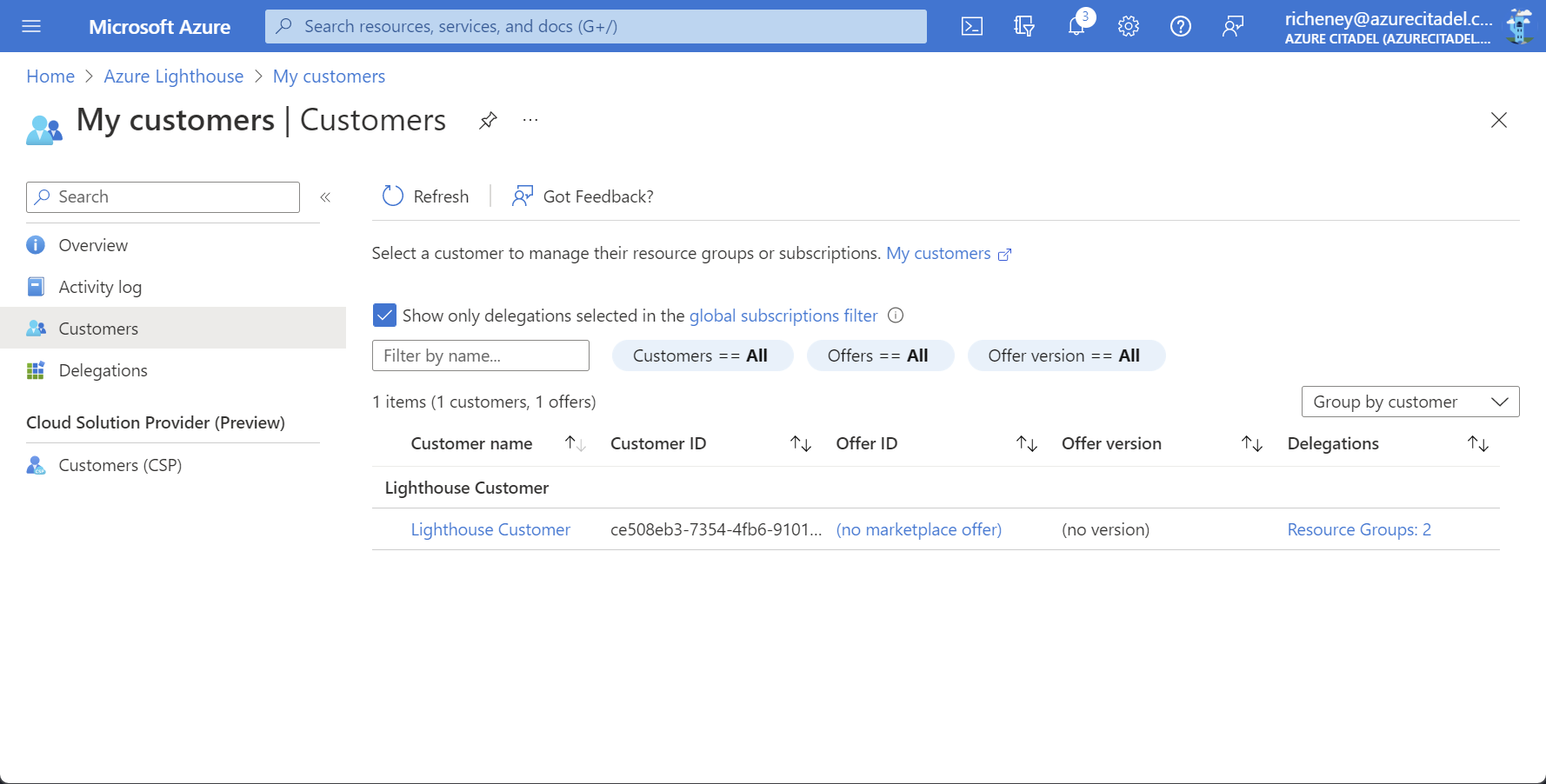Open portal settings gear
The image size is (1546, 784).
pos(1129,26)
